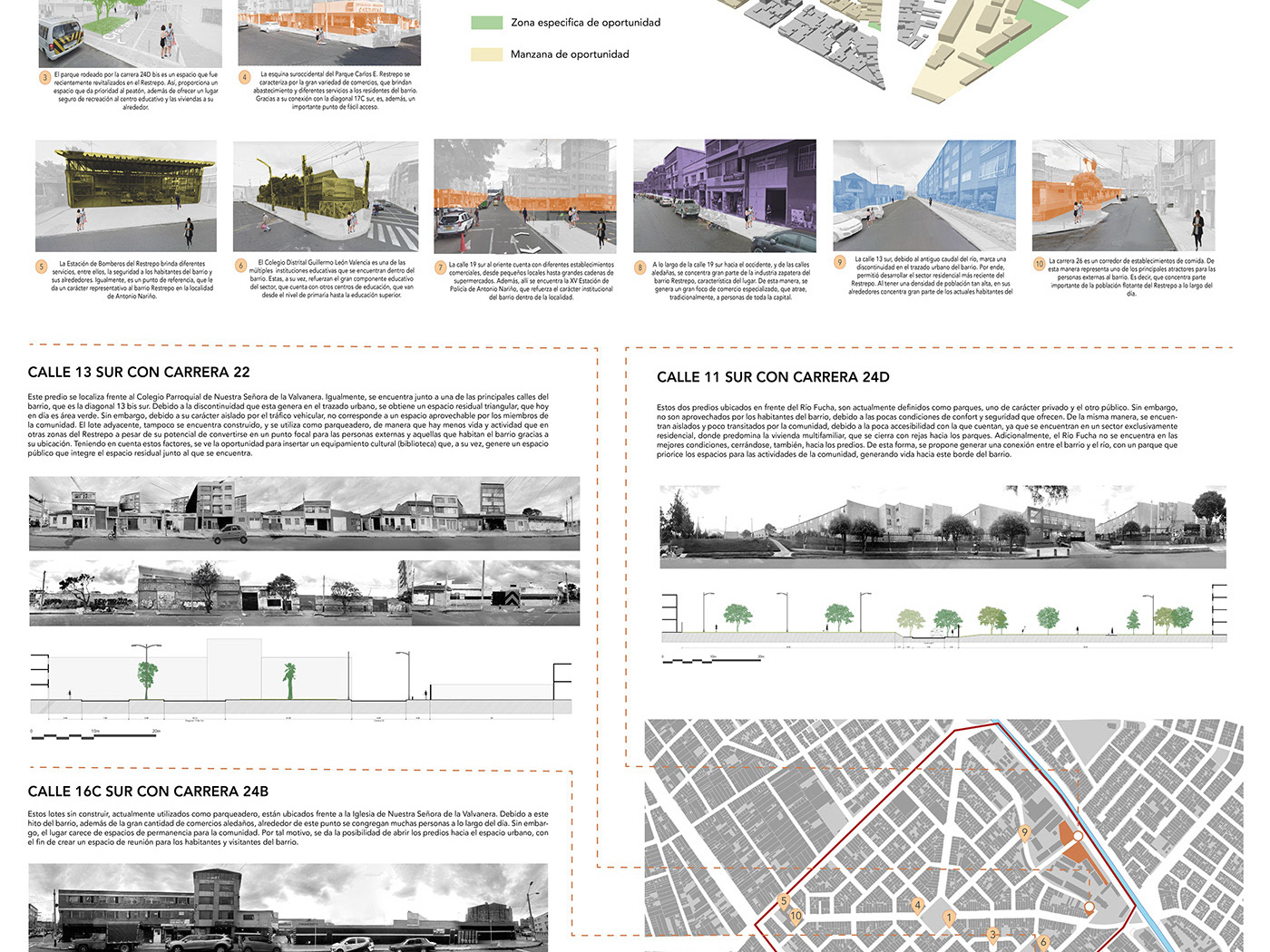Open orange-highlighted photo above caption 7
Viewport: 1270px width, 952px height.
click(x=525, y=196)
